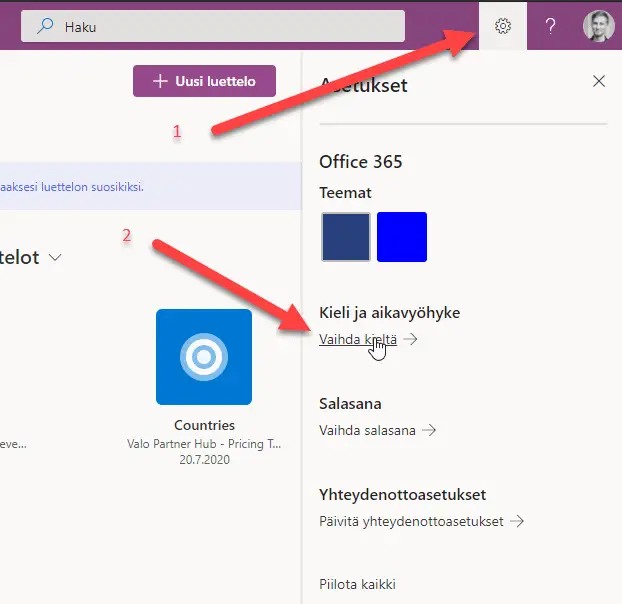Select the dark blue theme swatch
This screenshot has width=622, height=604.
click(x=345, y=237)
